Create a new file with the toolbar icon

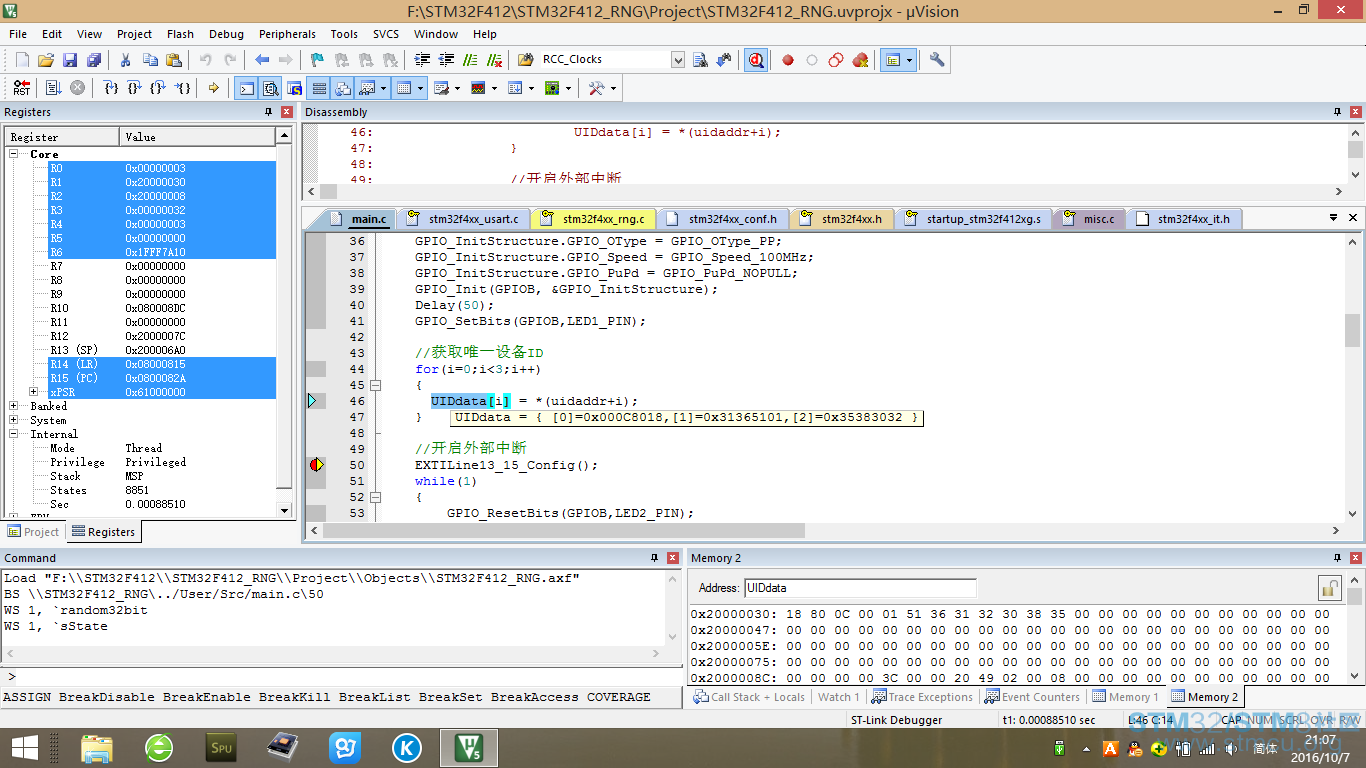22,60
